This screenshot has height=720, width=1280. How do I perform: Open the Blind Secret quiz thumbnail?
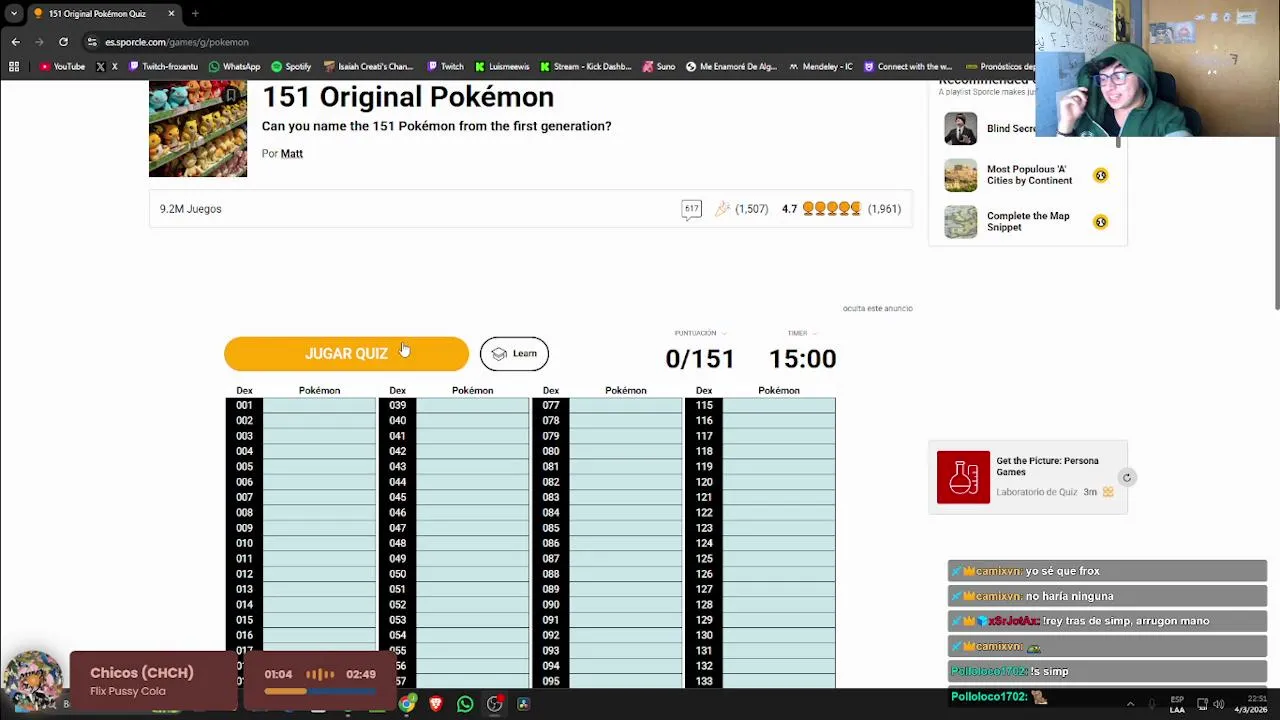coord(960,128)
